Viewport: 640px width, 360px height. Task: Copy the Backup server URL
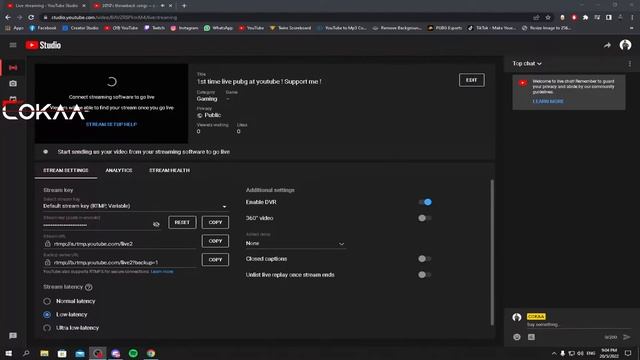pyautogui.click(x=215, y=260)
